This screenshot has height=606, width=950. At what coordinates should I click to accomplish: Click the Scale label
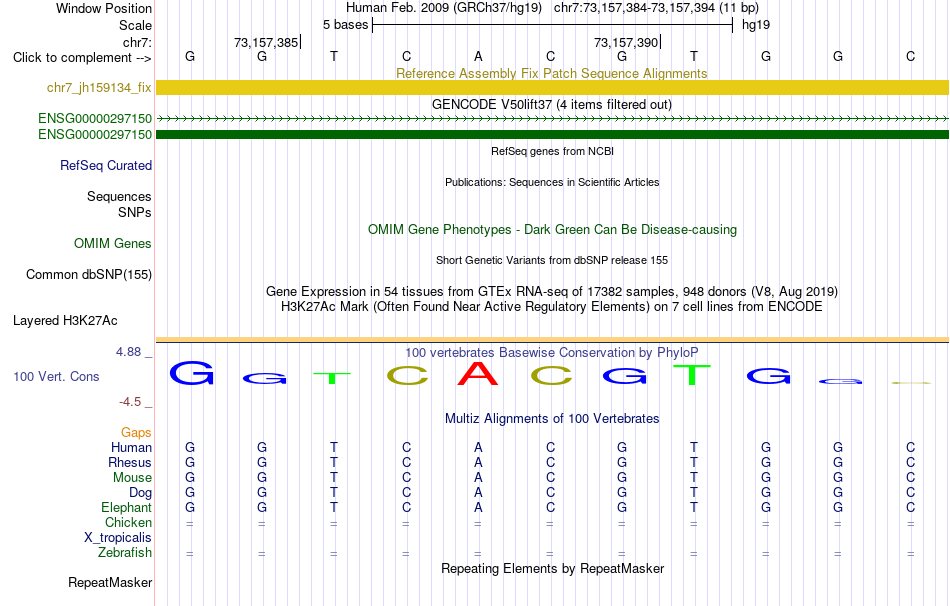coord(136,25)
